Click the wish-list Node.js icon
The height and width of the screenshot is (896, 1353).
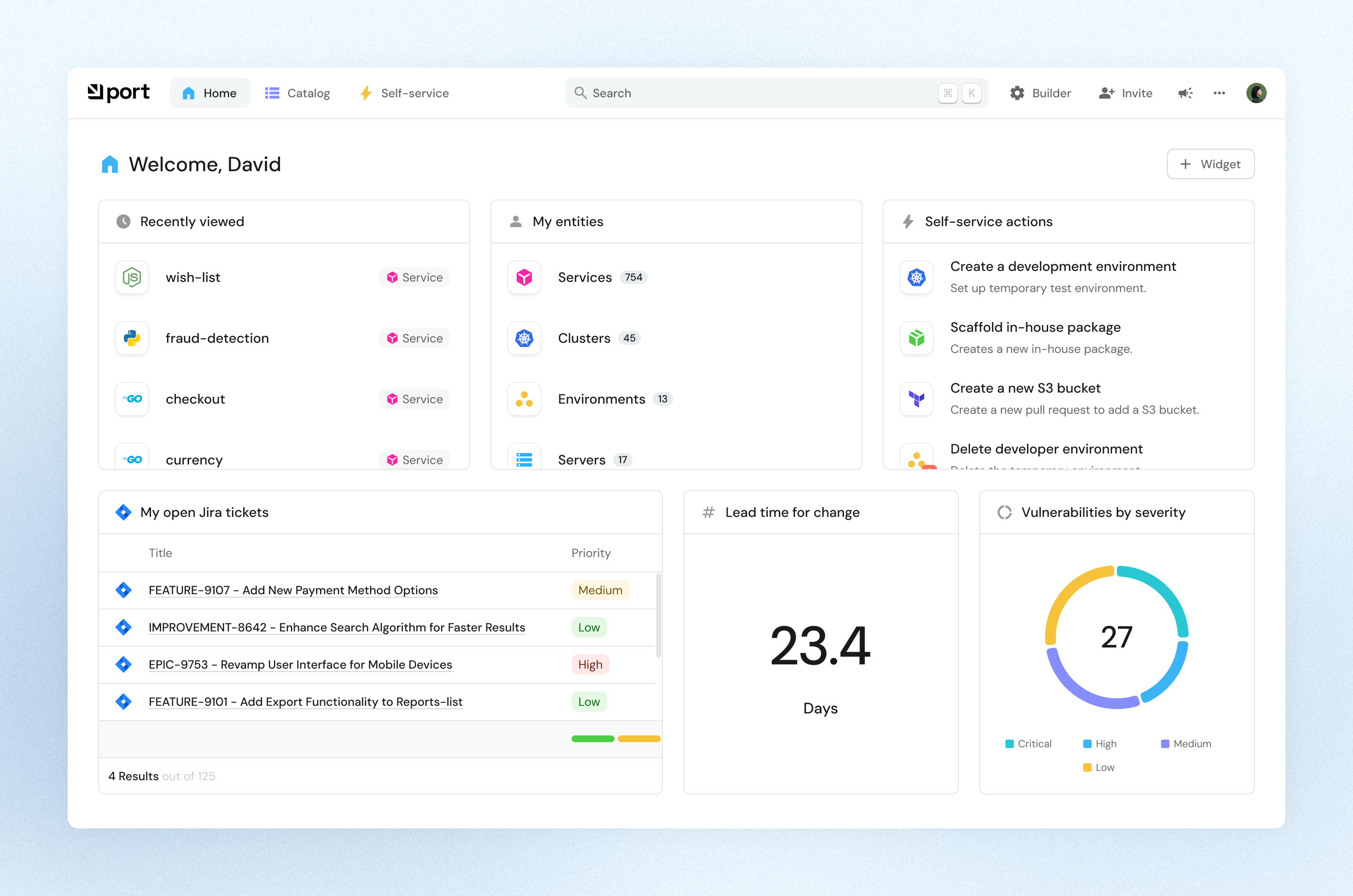pyautogui.click(x=132, y=278)
